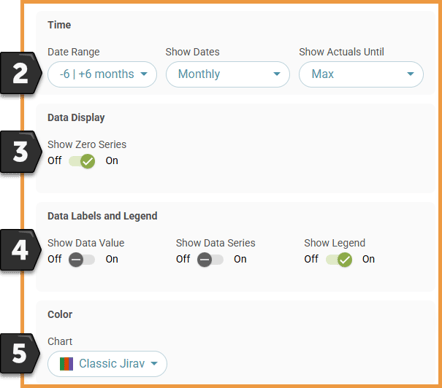Turn on Show Data Series toggle
442x388 pixels.
pyautogui.click(x=210, y=260)
